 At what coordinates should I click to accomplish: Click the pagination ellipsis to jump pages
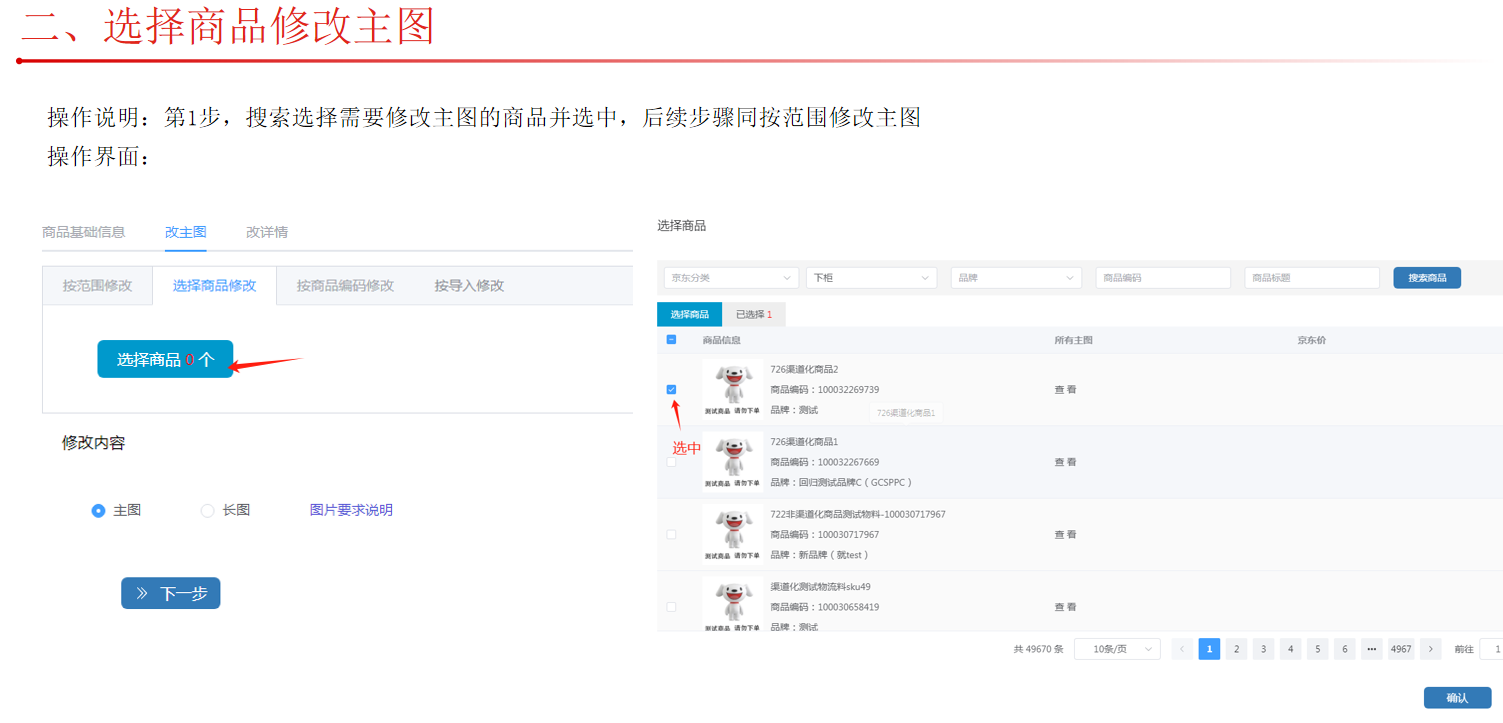pos(1371,649)
